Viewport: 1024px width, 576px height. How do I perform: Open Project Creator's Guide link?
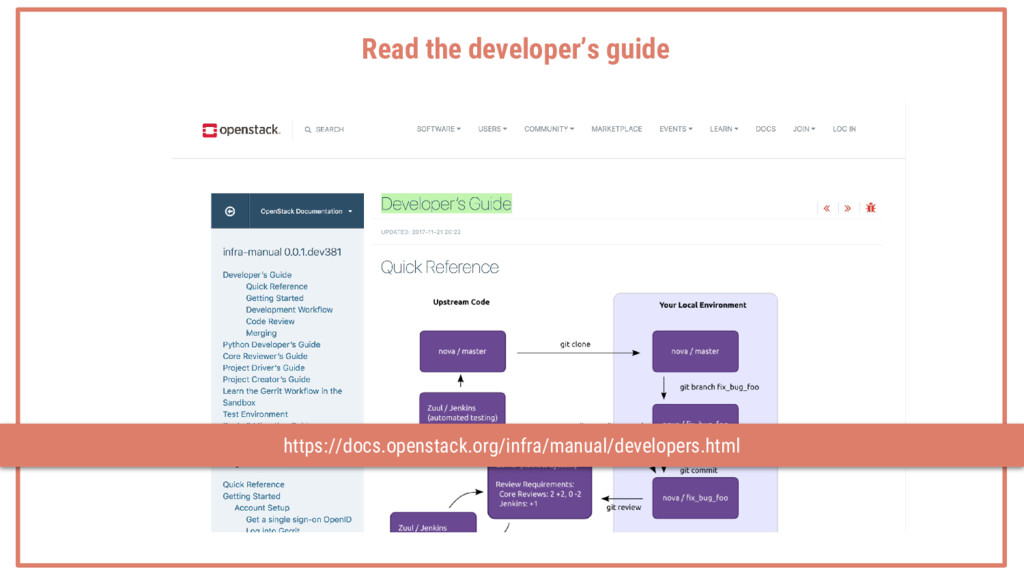[266, 379]
